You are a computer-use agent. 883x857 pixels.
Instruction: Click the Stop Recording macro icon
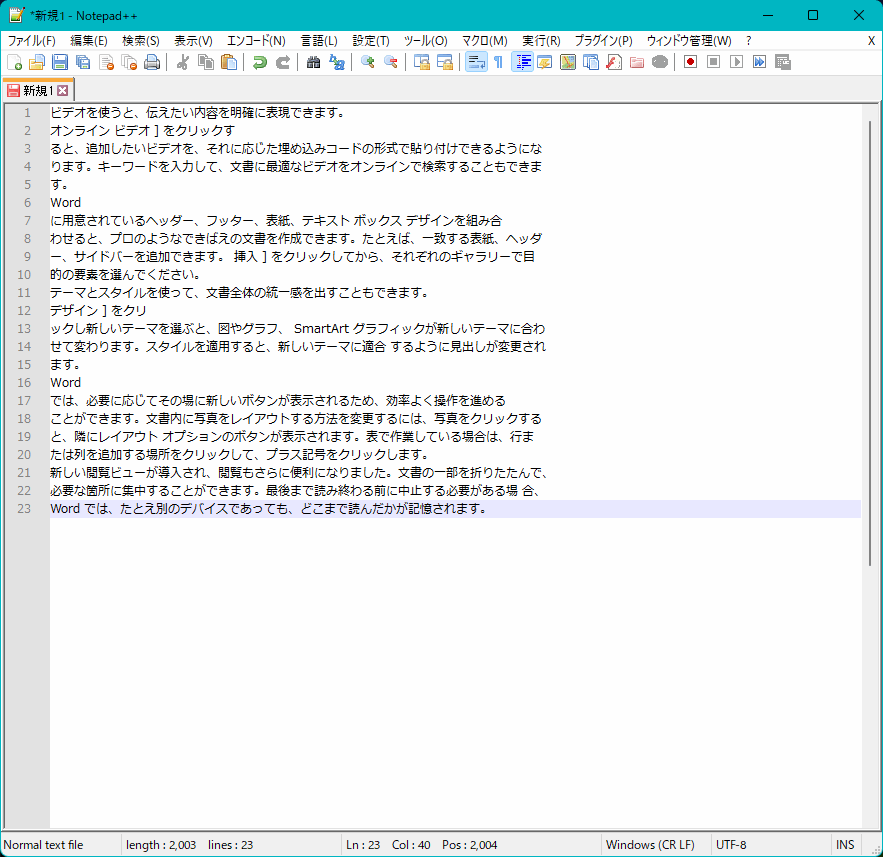[713, 62]
